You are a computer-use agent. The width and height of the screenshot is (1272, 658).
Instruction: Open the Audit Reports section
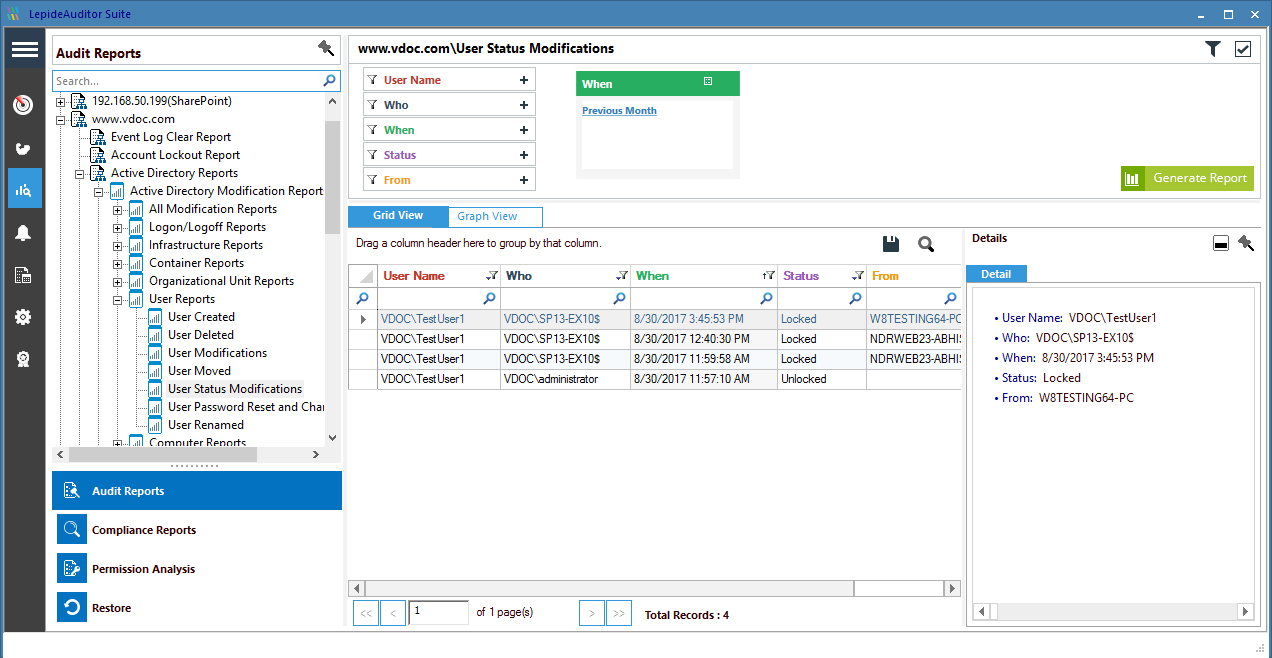click(x=197, y=491)
